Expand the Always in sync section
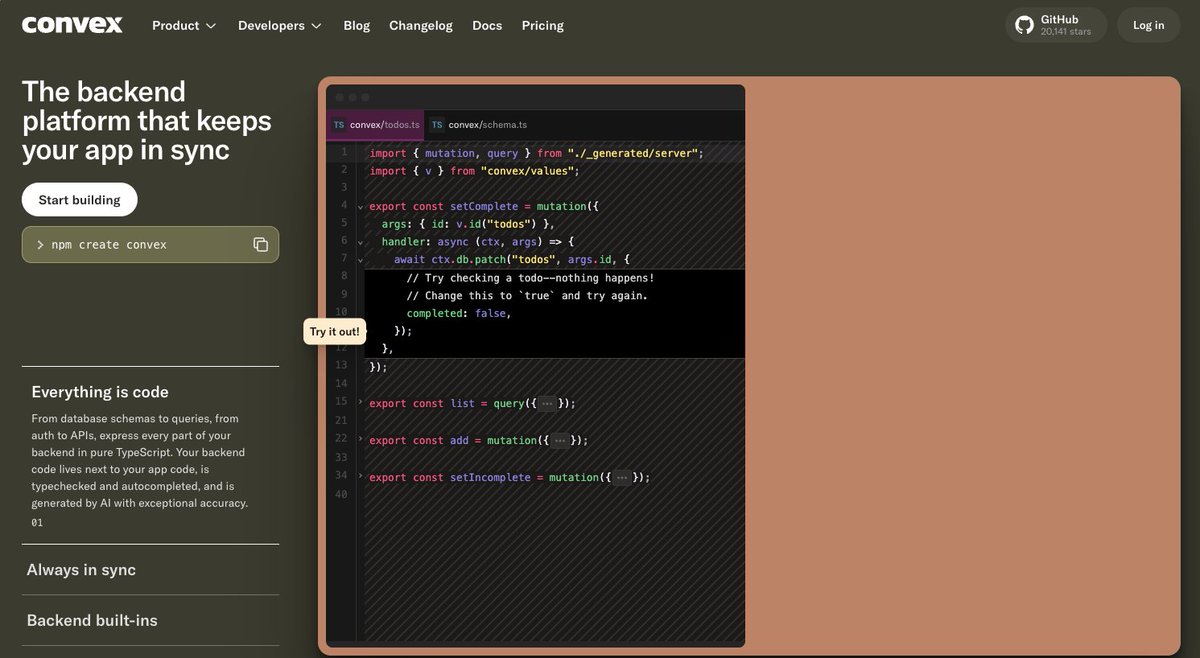The image size is (1200, 658). 150,570
